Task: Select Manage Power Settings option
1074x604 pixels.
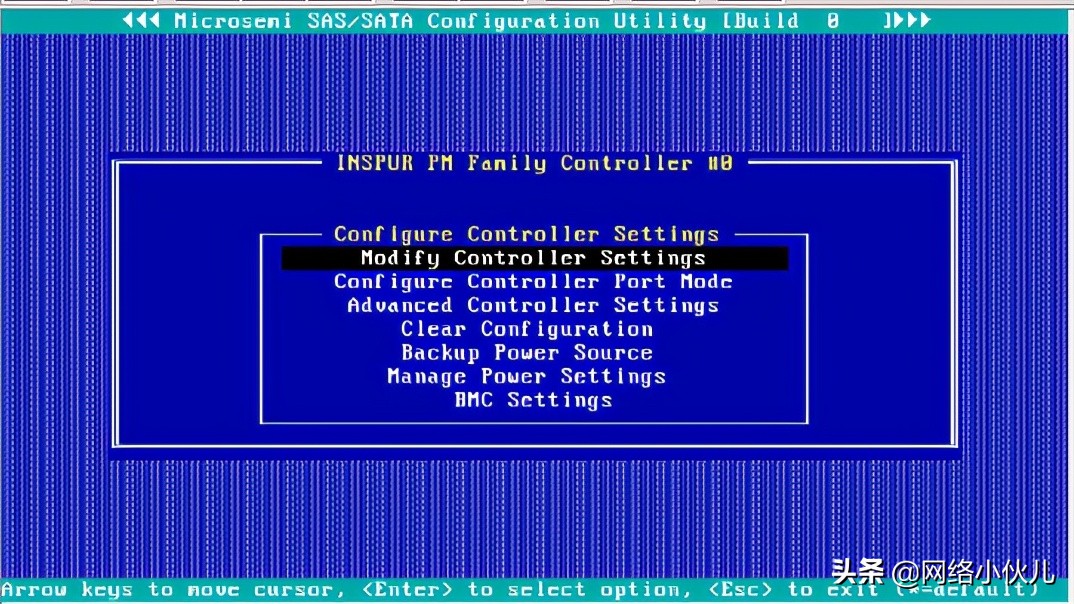Action: click(x=526, y=377)
